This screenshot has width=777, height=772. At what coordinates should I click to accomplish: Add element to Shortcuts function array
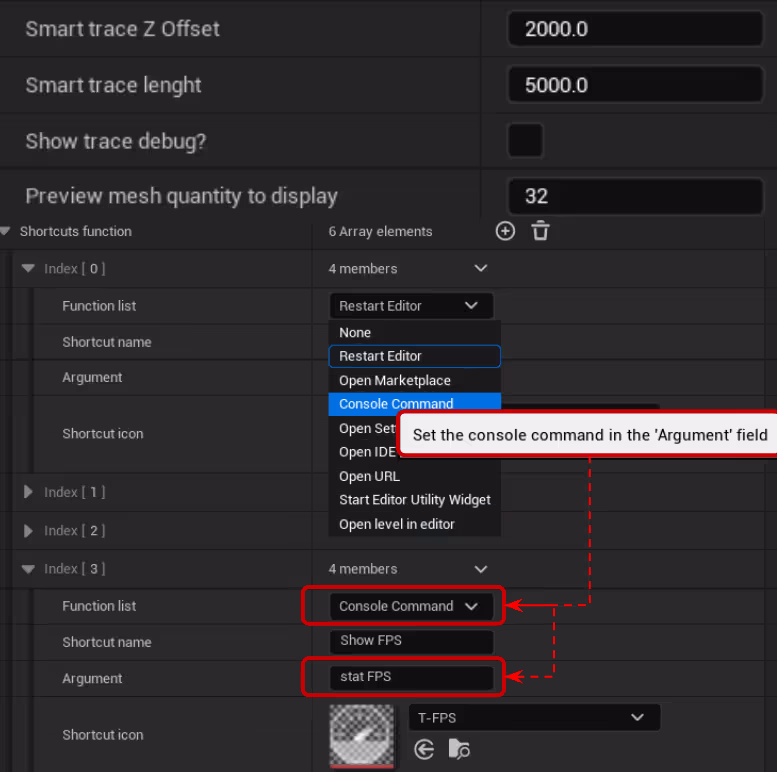[505, 231]
